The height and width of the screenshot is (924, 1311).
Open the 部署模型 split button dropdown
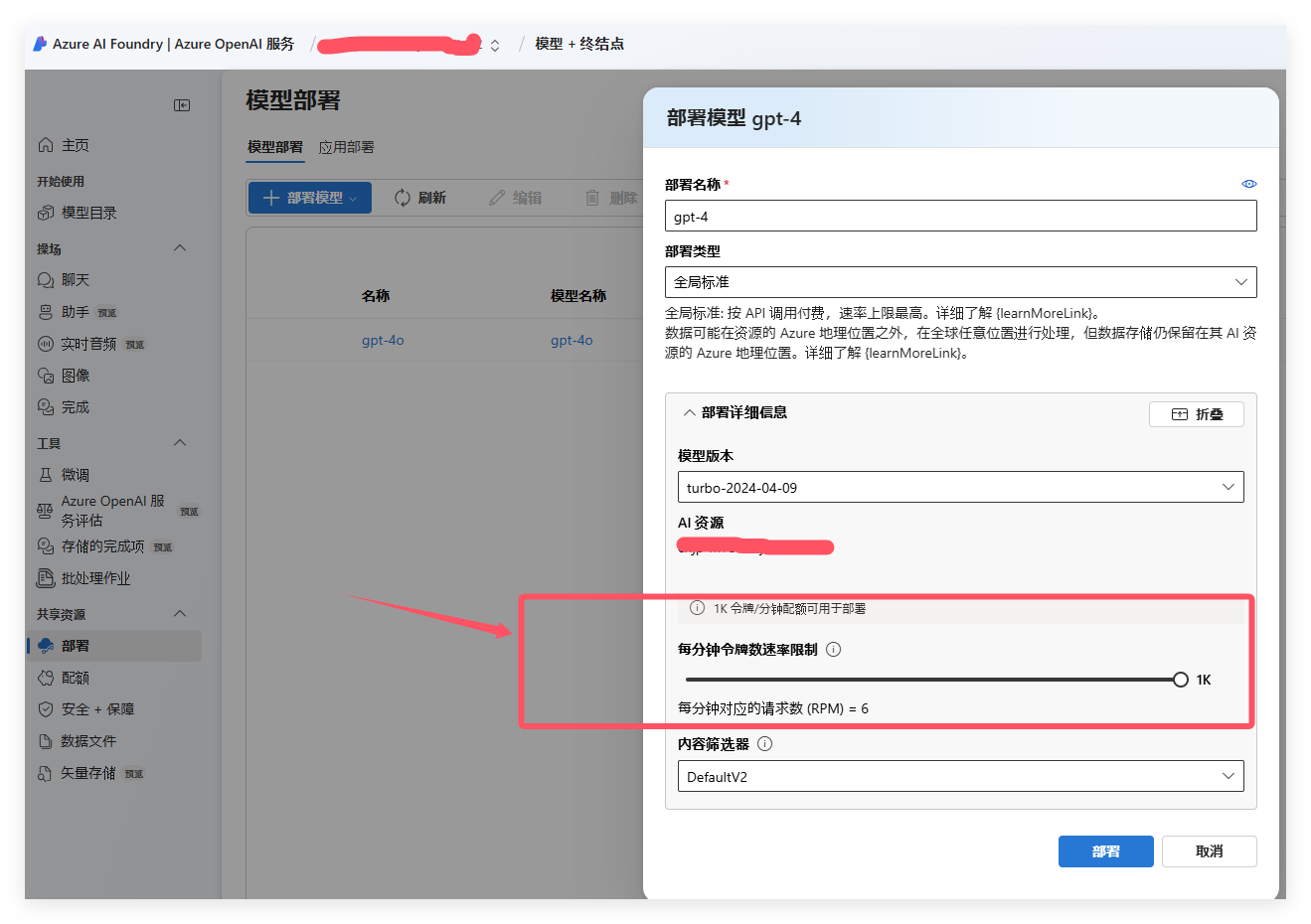[x=353, y=199]
